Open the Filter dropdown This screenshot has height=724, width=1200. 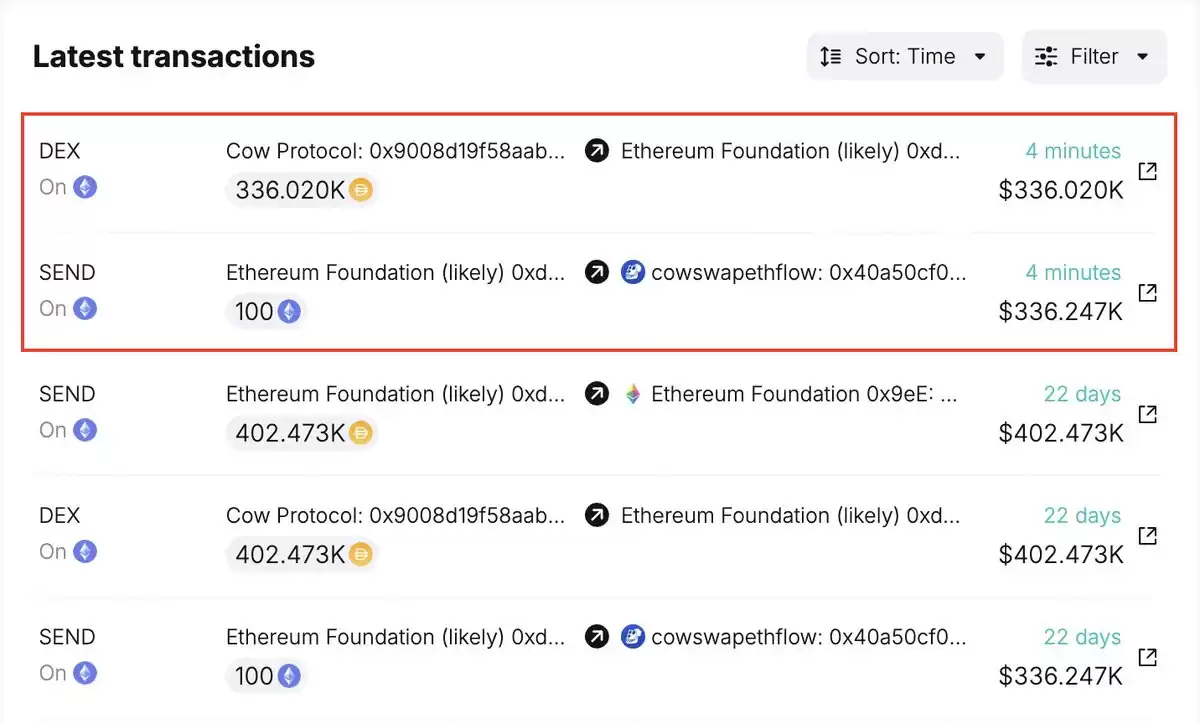(1093, 57)
